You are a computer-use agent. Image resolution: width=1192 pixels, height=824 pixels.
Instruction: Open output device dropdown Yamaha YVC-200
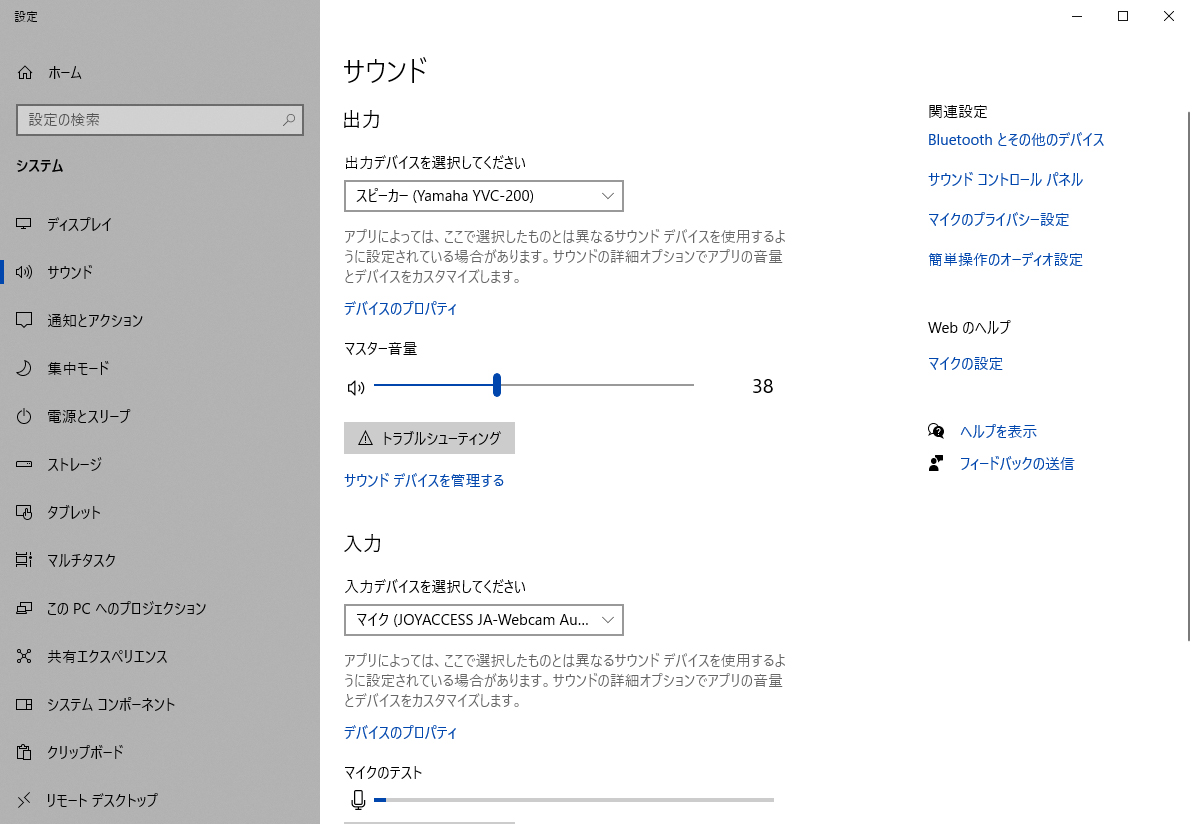point(483,196)
